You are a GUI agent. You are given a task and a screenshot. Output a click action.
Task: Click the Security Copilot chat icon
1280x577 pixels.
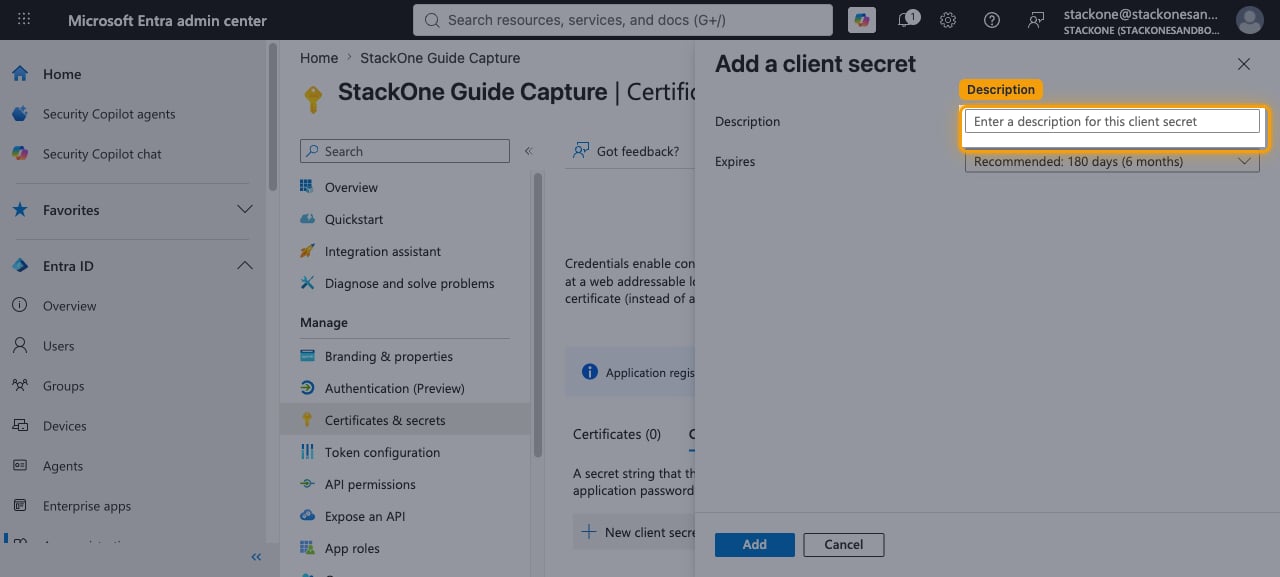[x=19, y=154]
